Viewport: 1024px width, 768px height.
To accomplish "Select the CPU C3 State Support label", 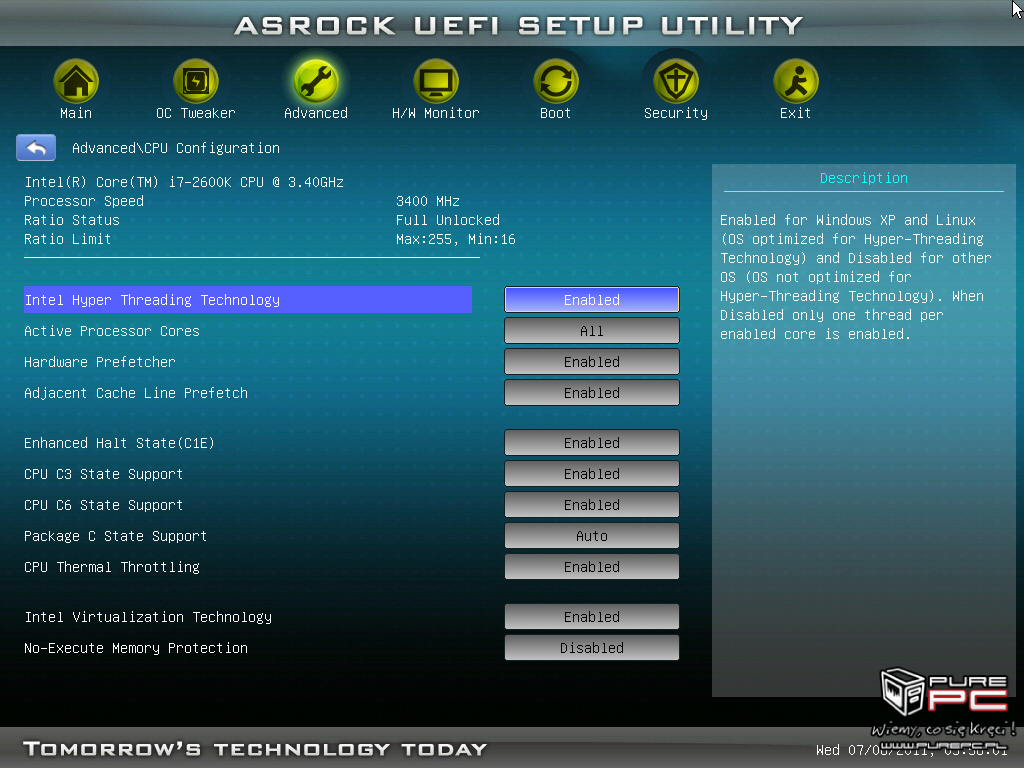I will (x=103, y=474).
